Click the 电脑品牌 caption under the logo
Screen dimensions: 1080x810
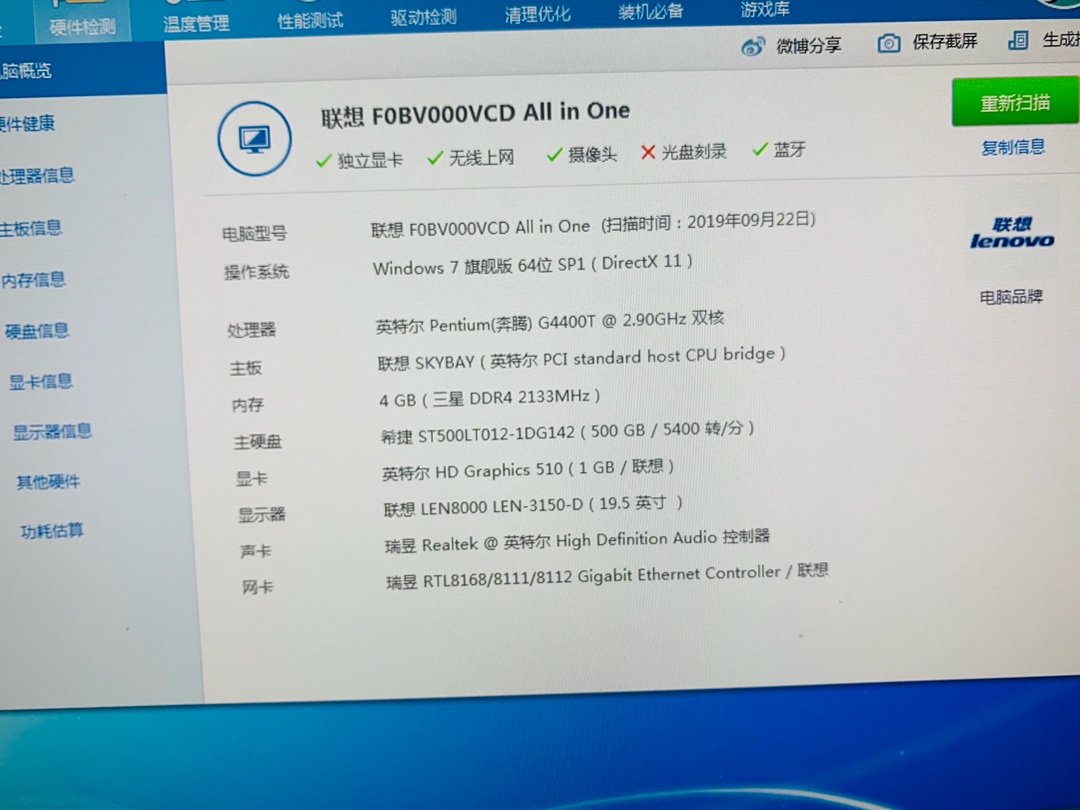click(x=1011, y=297)
